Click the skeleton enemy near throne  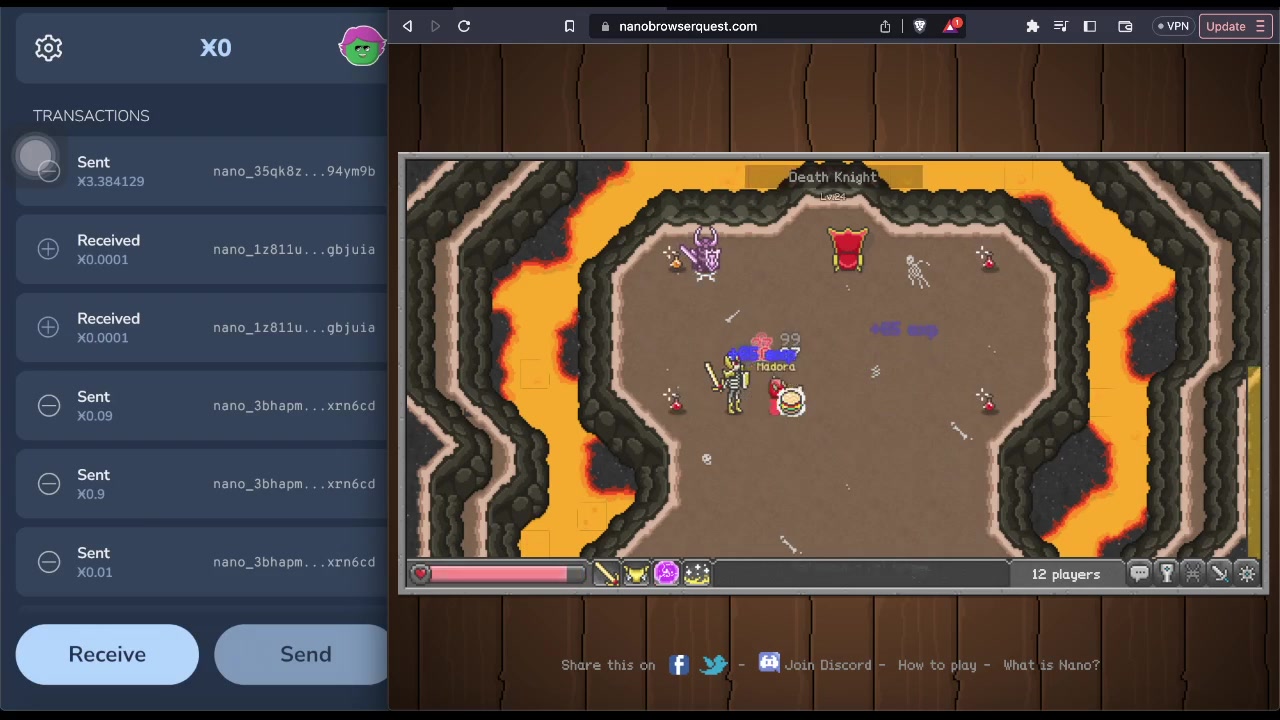pos(917,270)
